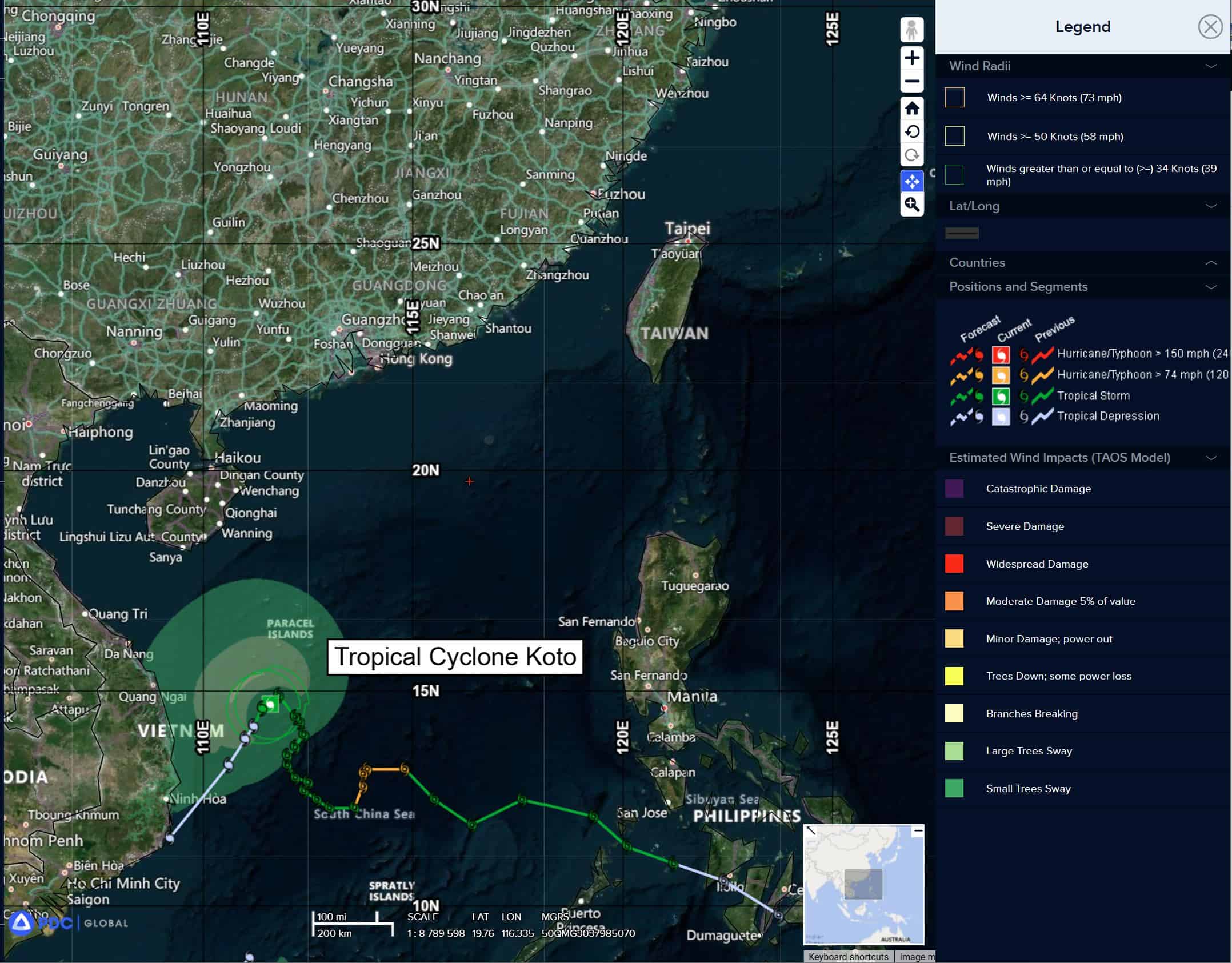Collapse the Lat/Long legend section
Screen dimensions: 1232x963
click(1210, 206)
